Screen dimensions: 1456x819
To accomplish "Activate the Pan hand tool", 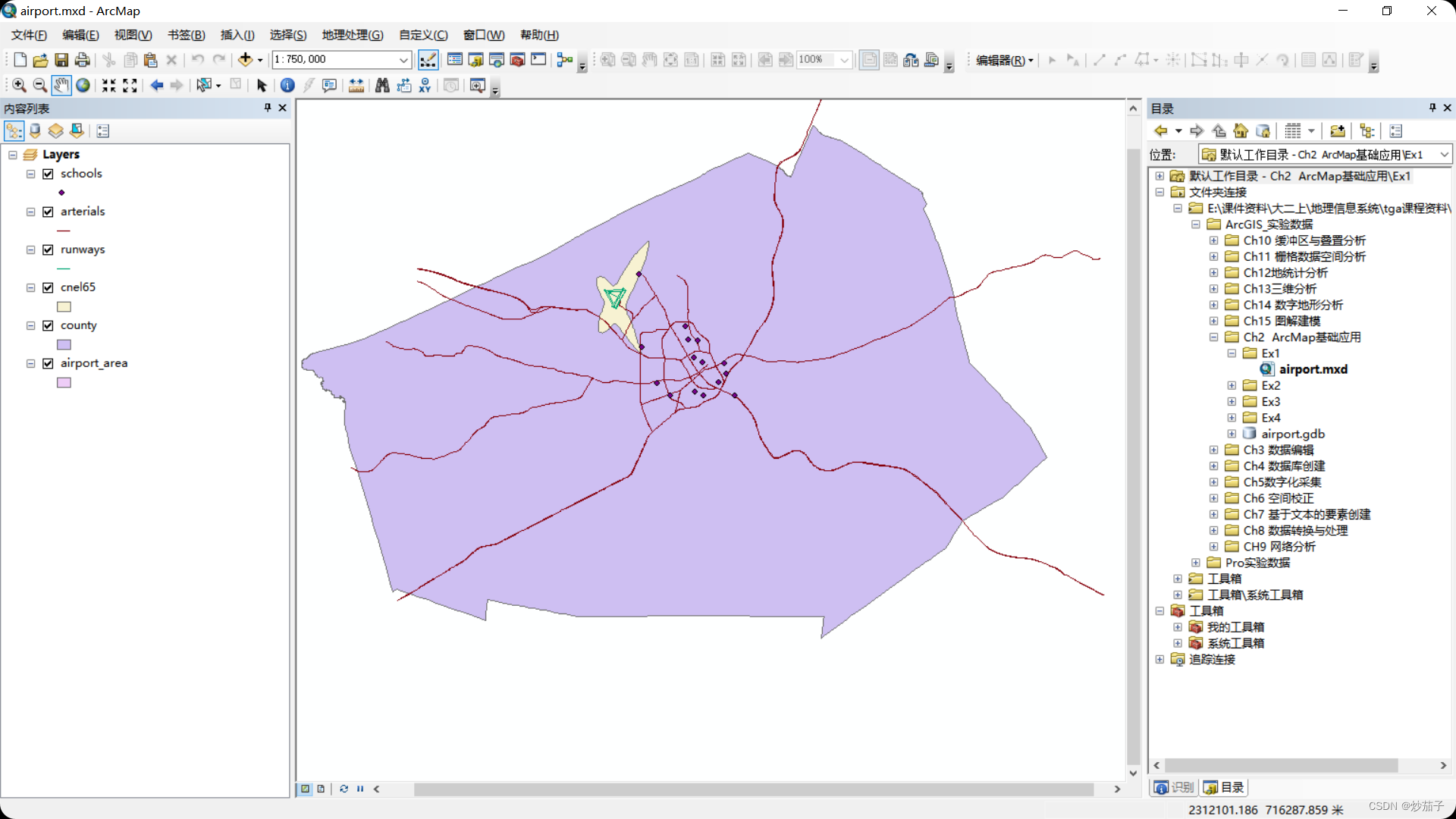I will click(x=61, y=86).
